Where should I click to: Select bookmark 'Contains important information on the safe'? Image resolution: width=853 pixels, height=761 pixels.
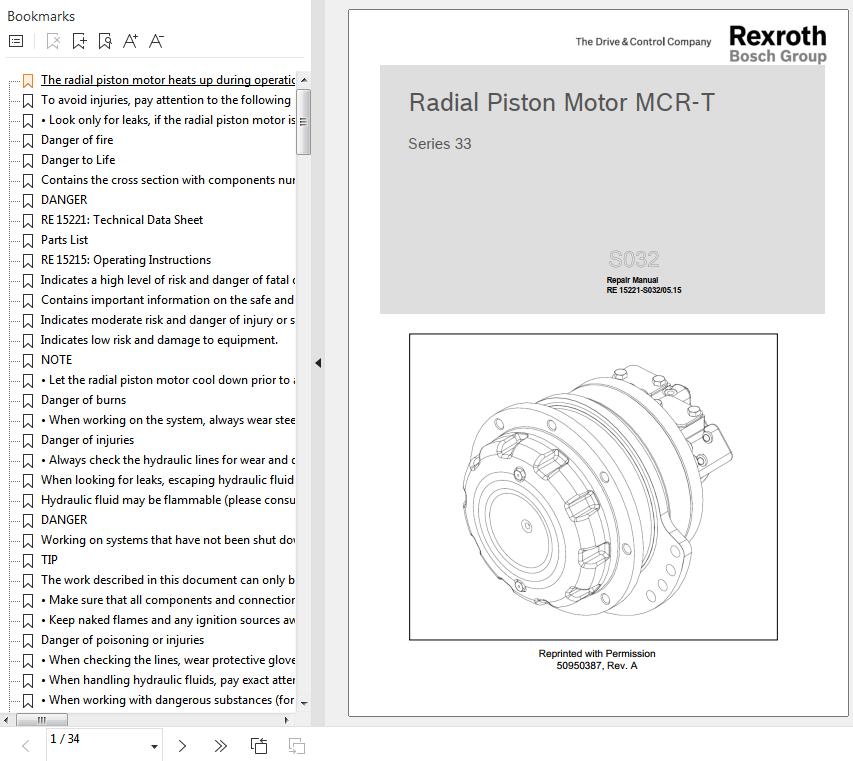(168, 300)
